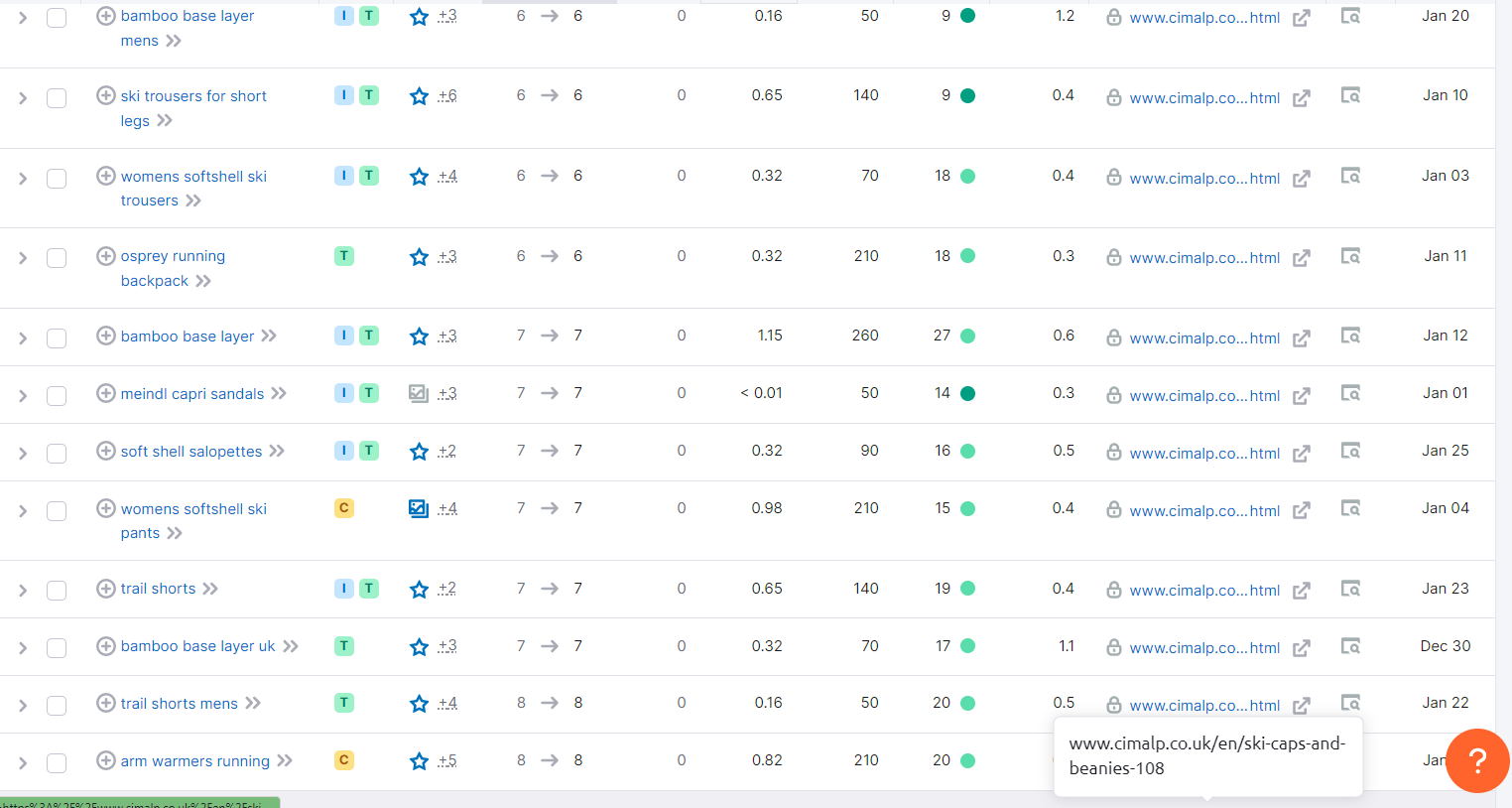Show +6 SERP features for ski trousers row
1512x808 pixels.
447,95
